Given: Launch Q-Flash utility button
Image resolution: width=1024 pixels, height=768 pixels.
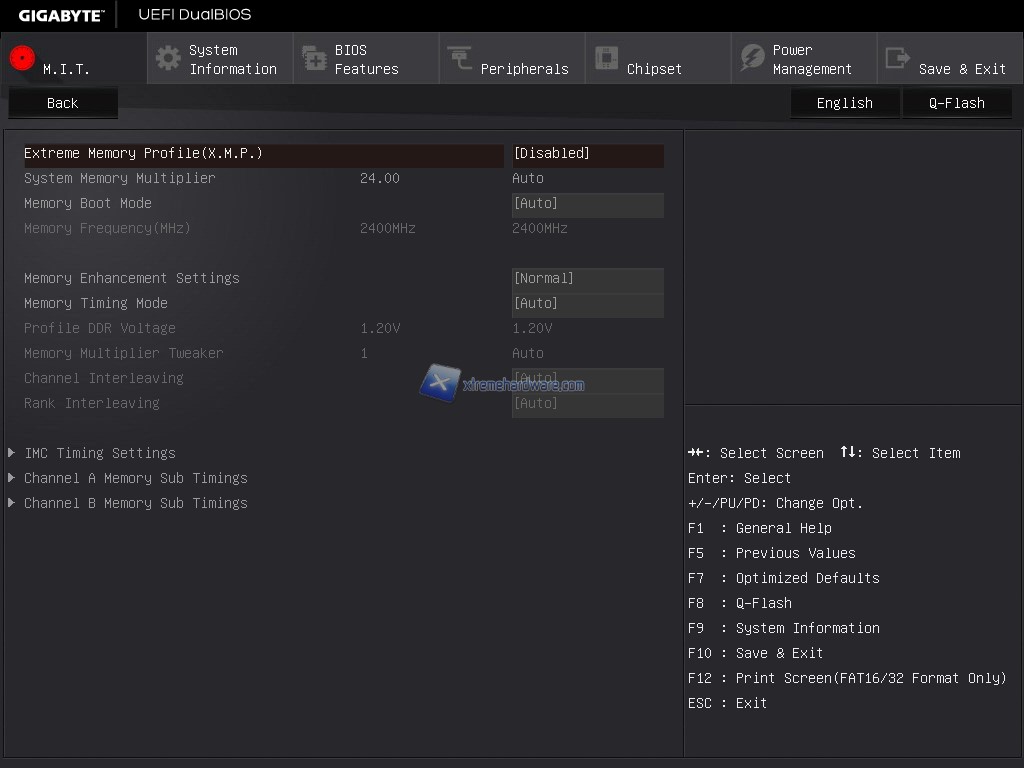Looking at the screenshot, I should coord(956,103).
